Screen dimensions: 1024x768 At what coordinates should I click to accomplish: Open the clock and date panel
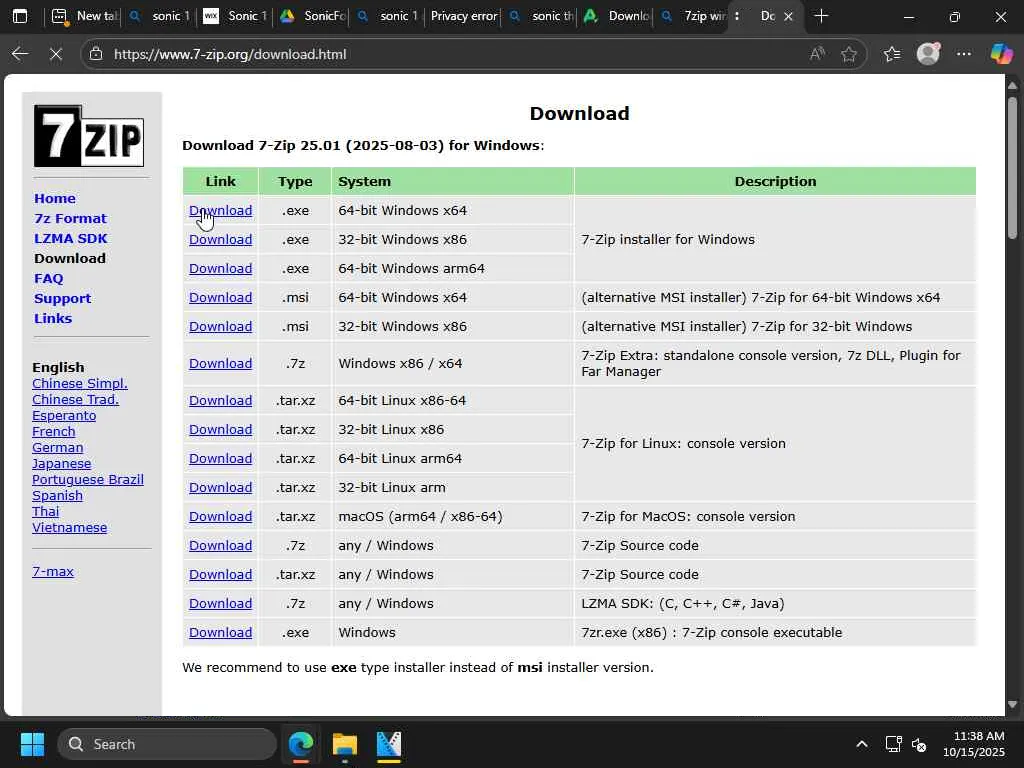tap(974, 744)
